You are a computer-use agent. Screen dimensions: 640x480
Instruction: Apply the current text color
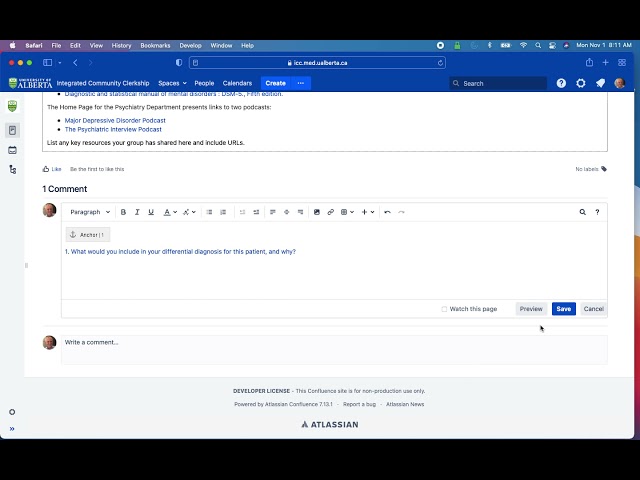pos(167,212)
